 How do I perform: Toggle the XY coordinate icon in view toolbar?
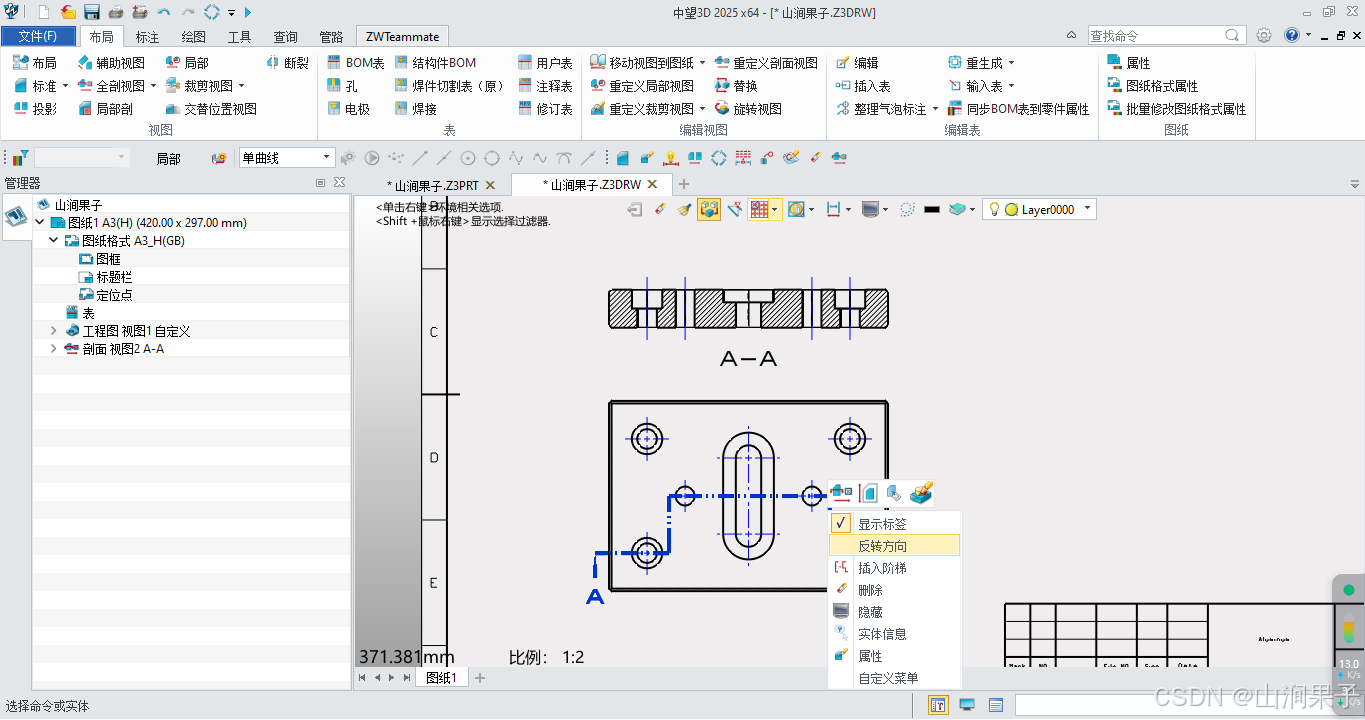(x=735, y=210)
